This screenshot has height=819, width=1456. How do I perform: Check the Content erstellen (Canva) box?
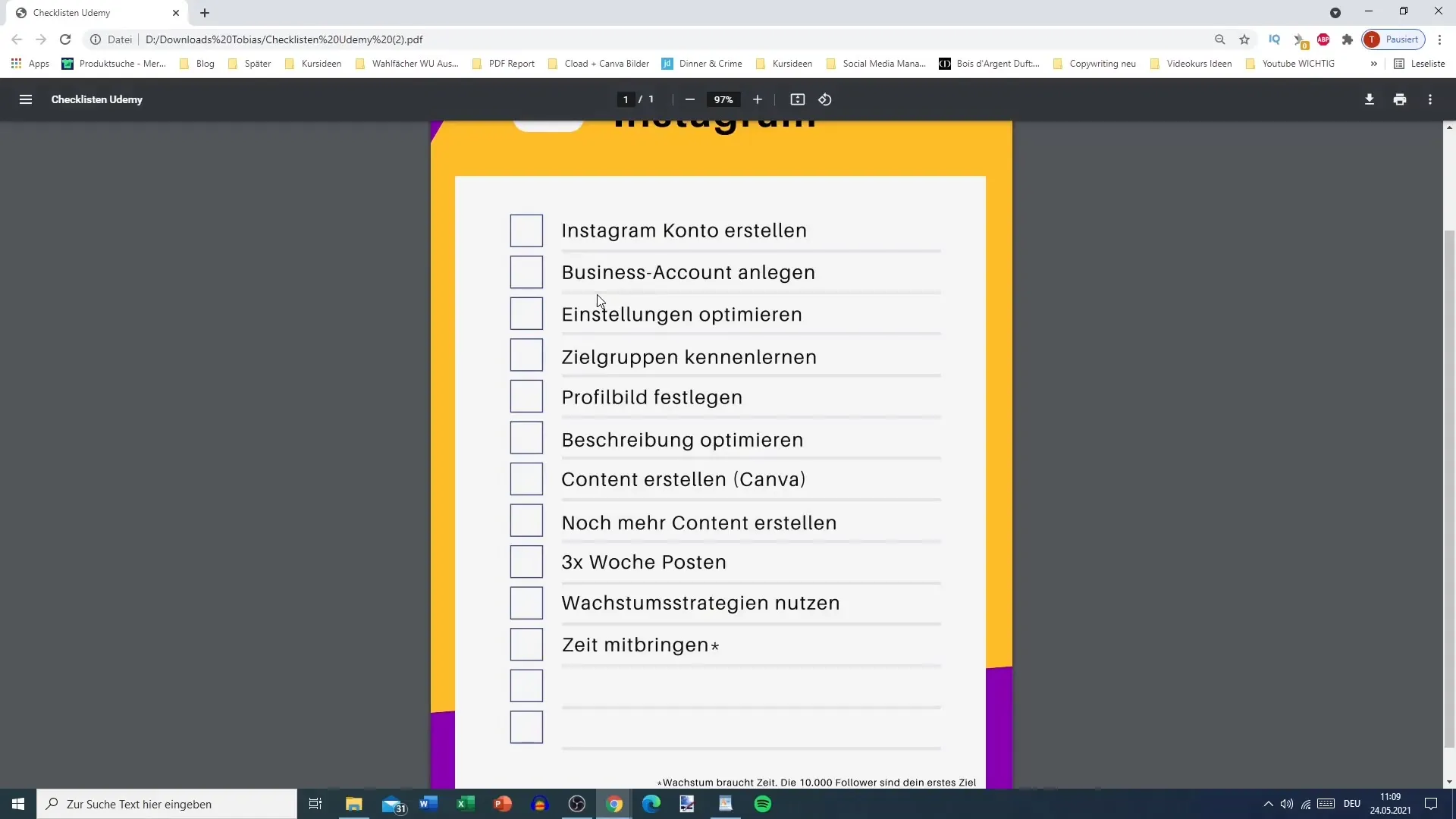[x=526, y=479]
